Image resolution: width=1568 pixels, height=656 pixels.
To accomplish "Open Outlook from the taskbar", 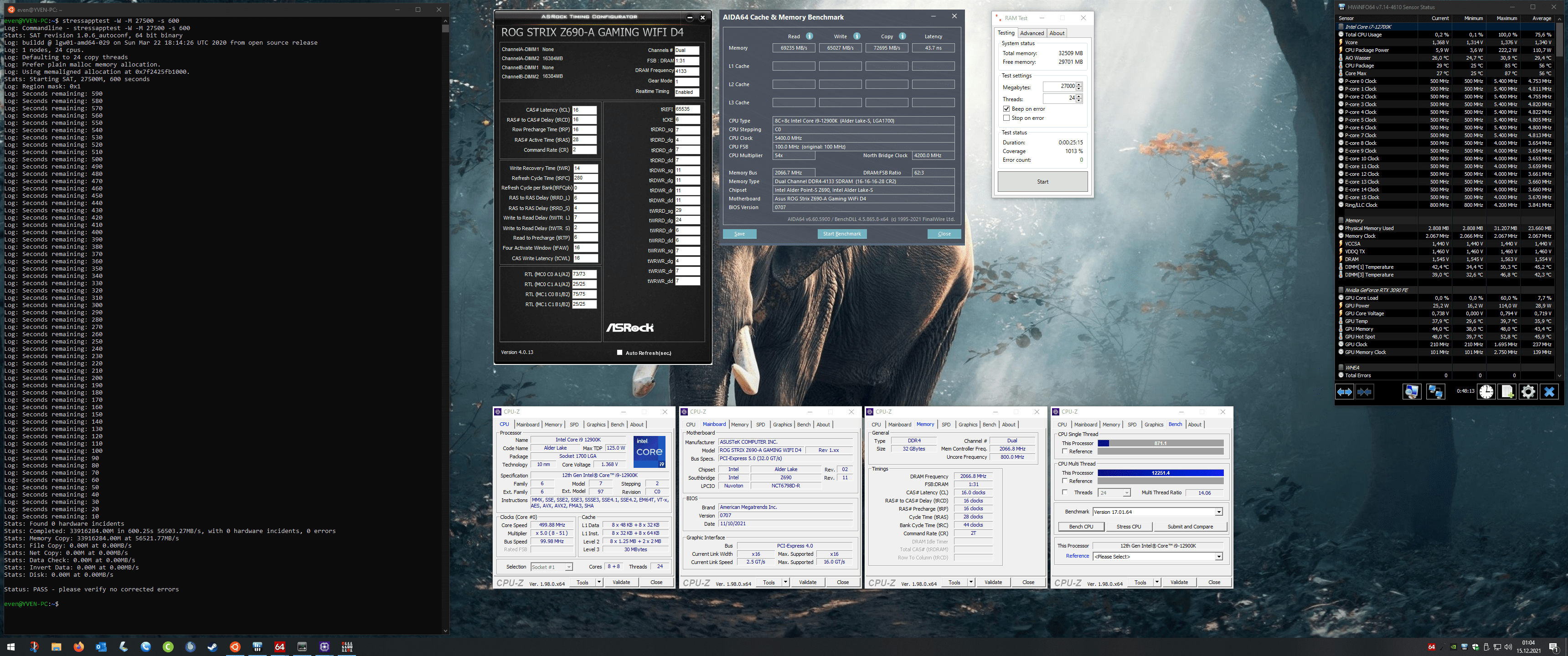I will coord(101,647).
